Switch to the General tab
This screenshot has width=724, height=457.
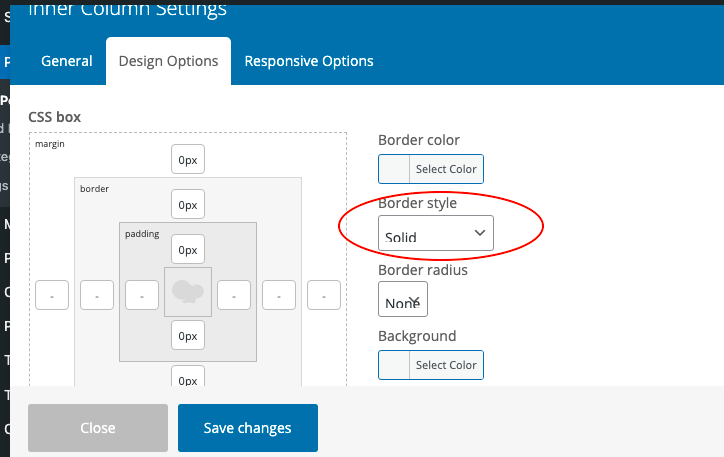[x=66, y=61]
